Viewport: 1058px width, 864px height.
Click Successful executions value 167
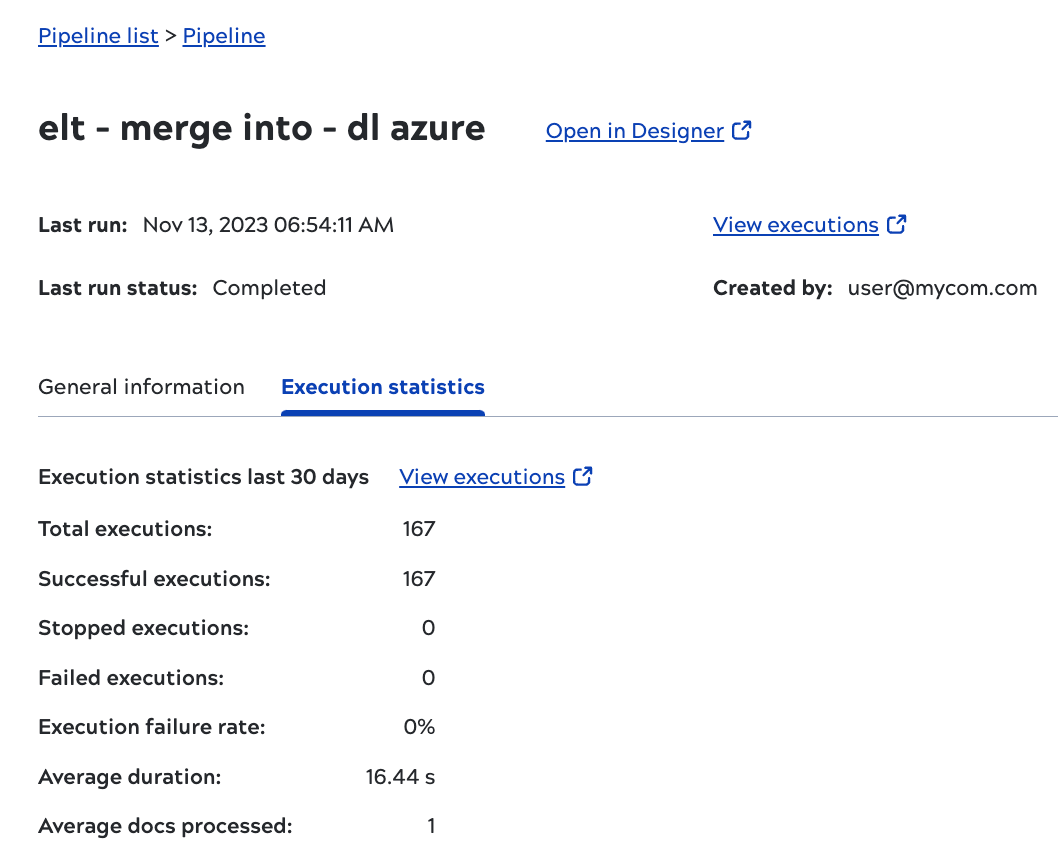(x=419, y=579)
